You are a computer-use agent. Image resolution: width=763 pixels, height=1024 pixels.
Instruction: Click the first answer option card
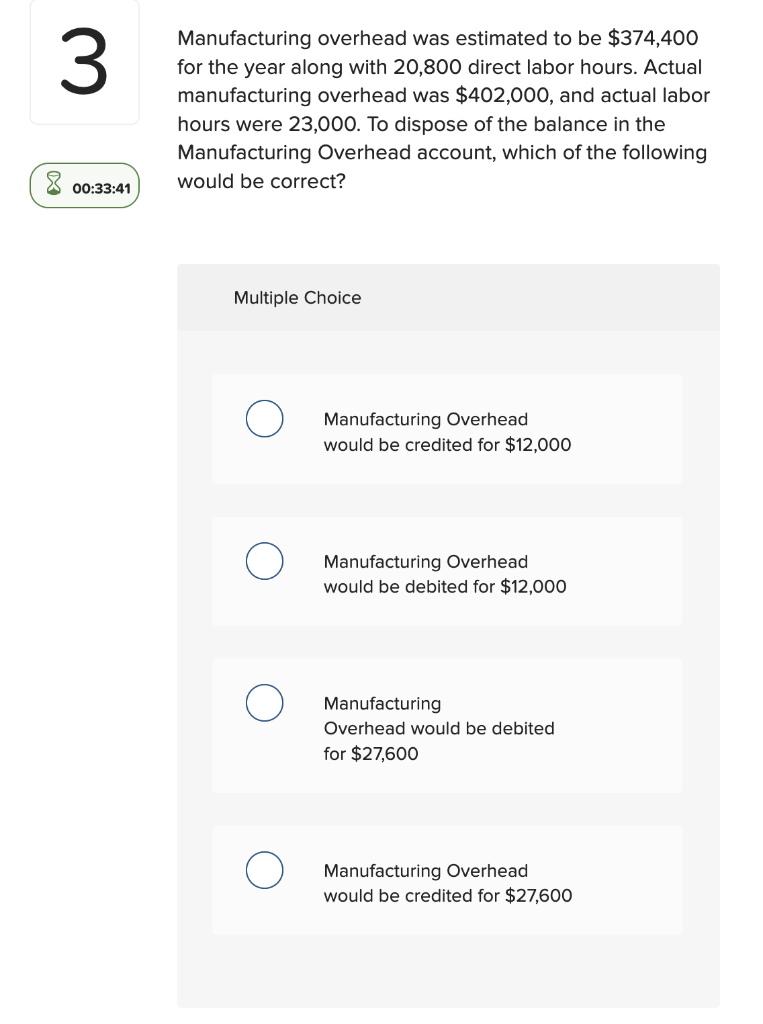[x=447, y=428]
